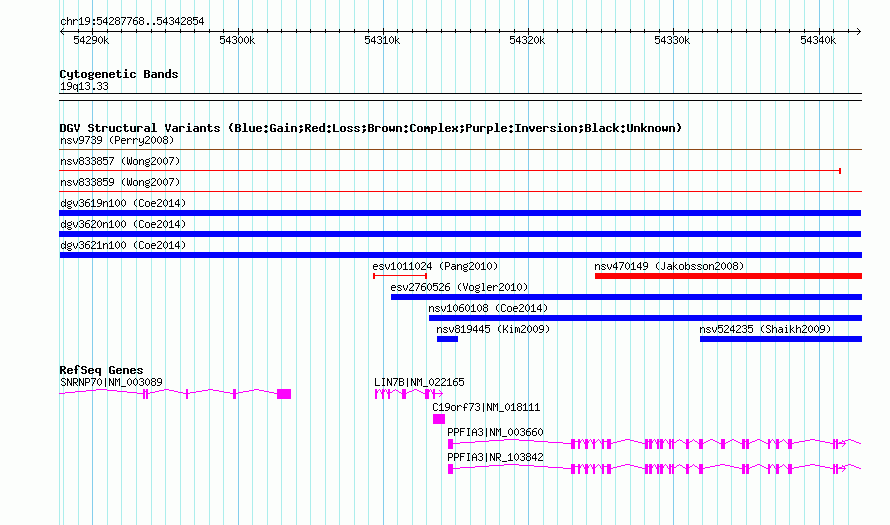Select the blue nsv1060108 gain bar
890x525 pixels.
645,318
